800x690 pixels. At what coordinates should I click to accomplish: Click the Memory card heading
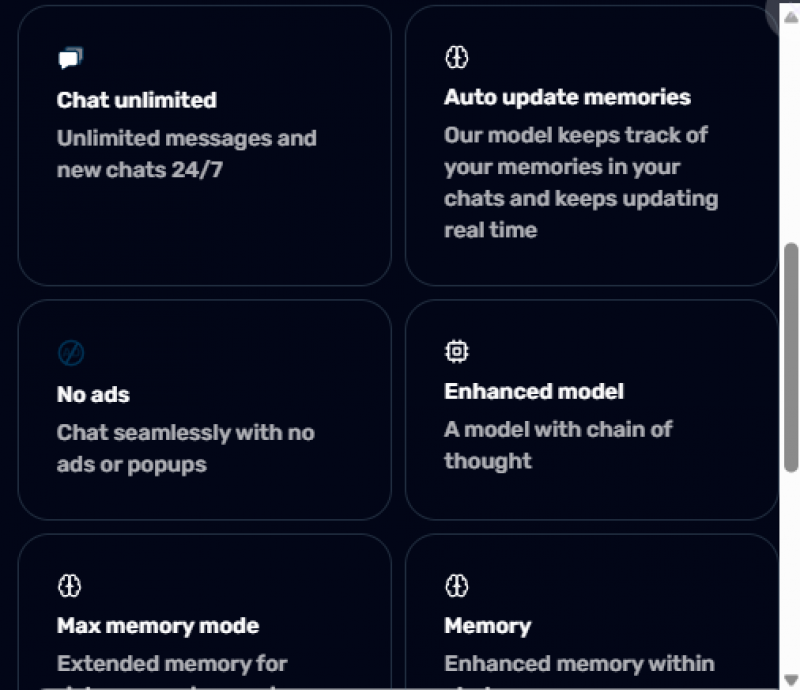(487, 626)
